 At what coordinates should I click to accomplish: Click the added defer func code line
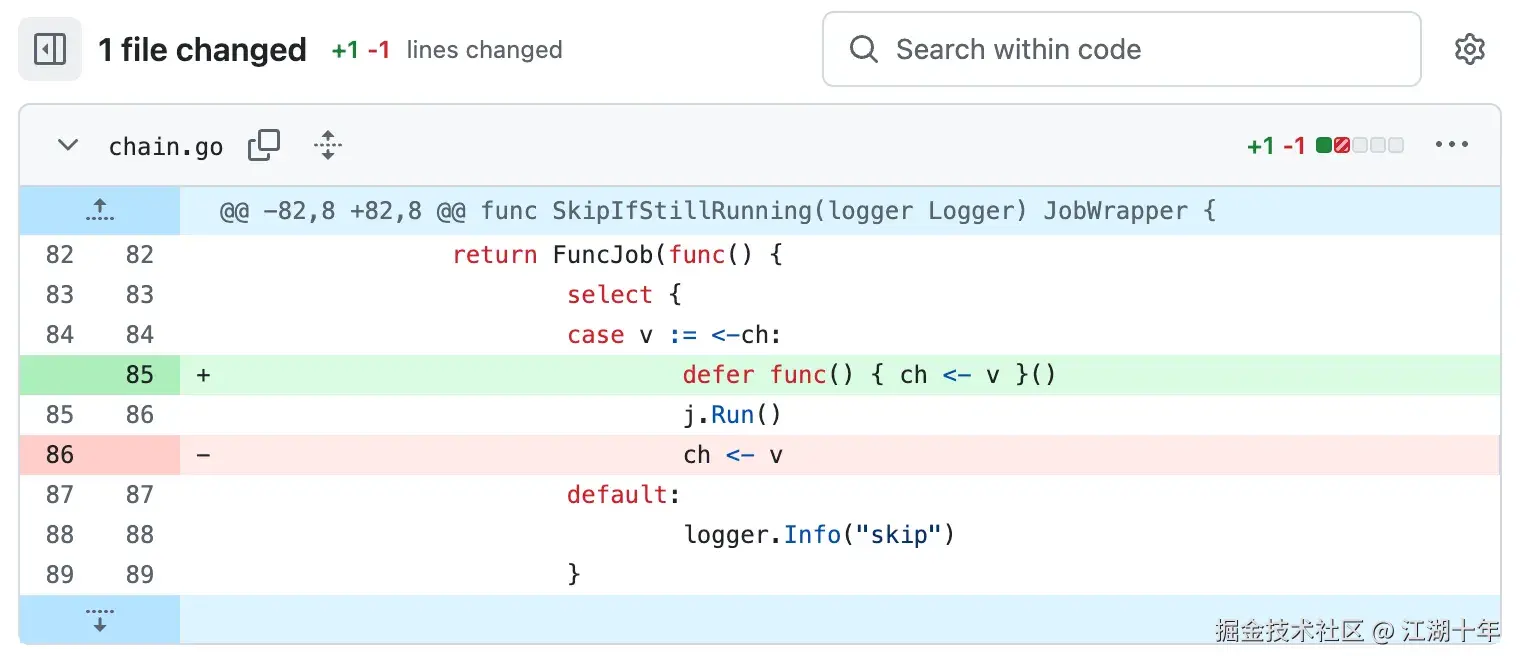[x=869, y=375]
